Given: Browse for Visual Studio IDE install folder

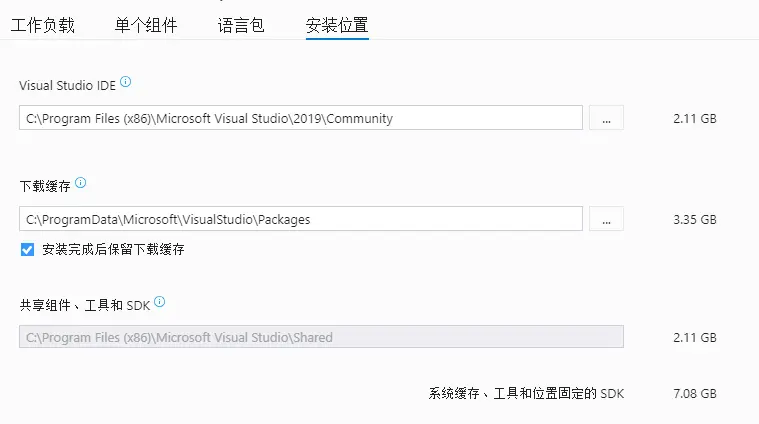Looking at the screenshot, I should click(606, 118).
